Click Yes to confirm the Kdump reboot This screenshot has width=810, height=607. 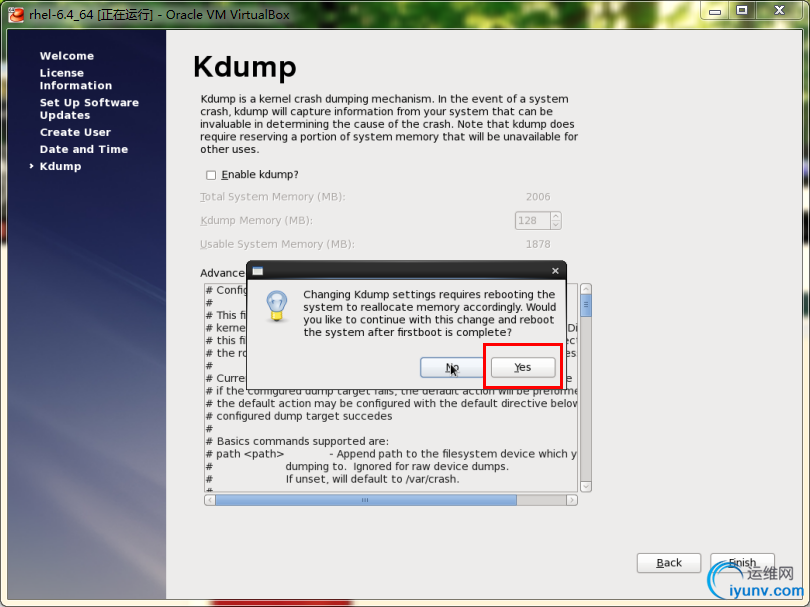pos(523,367)
